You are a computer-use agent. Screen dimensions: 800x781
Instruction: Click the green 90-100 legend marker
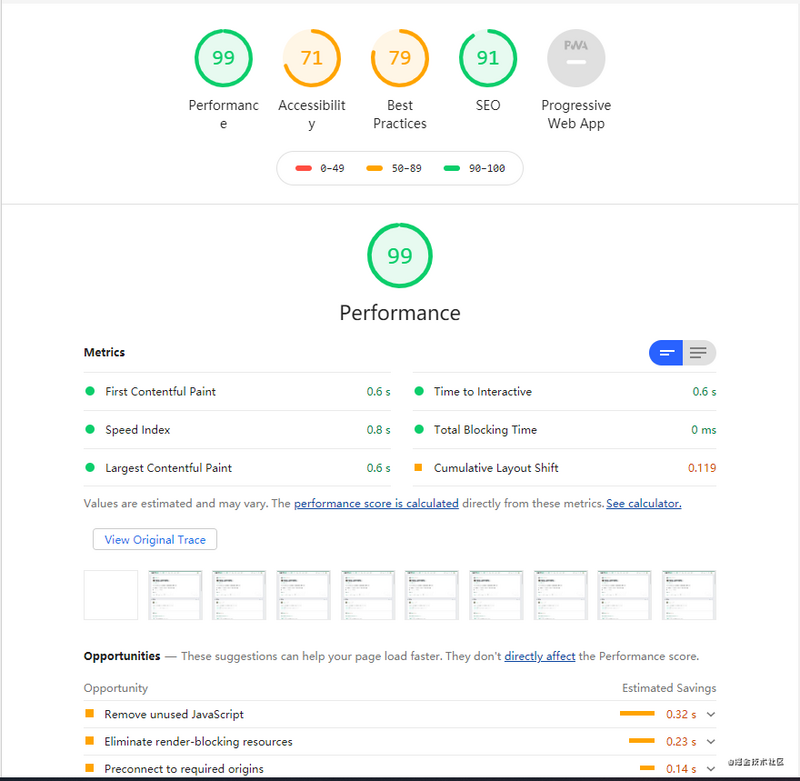pos(452,168)
